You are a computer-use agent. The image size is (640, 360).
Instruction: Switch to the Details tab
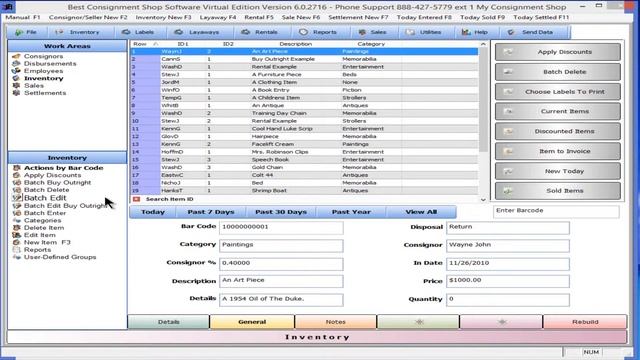point(169,322)
